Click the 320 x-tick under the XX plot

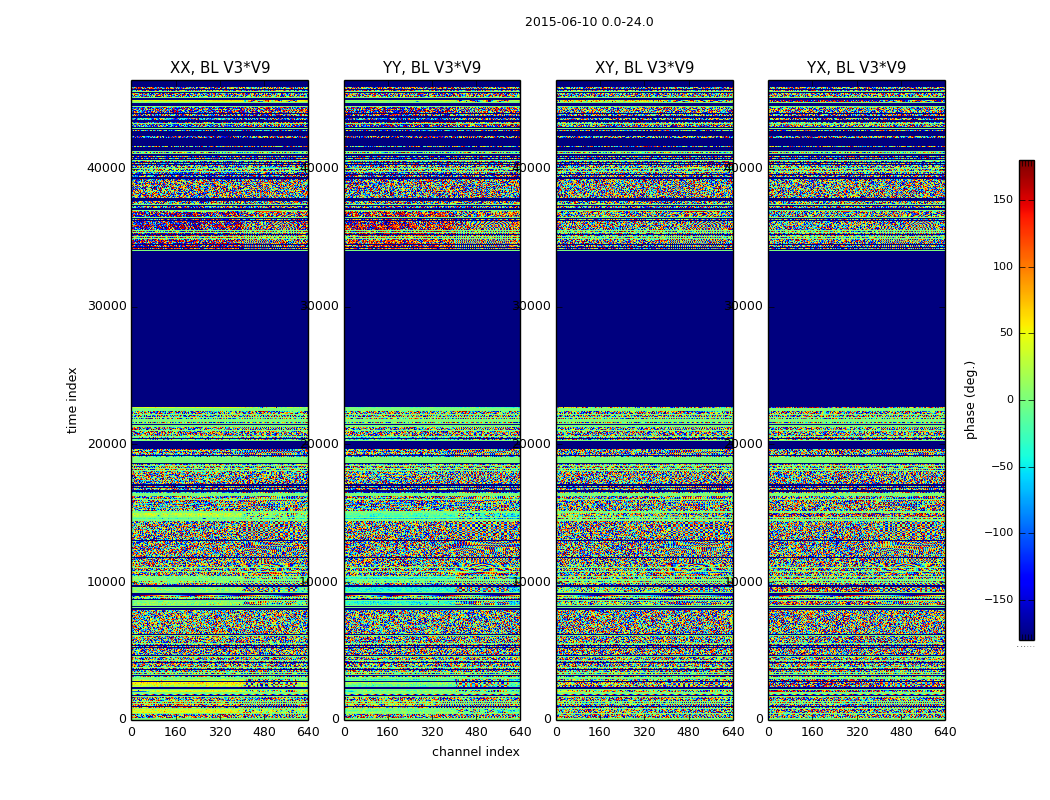tap(220, 732)
